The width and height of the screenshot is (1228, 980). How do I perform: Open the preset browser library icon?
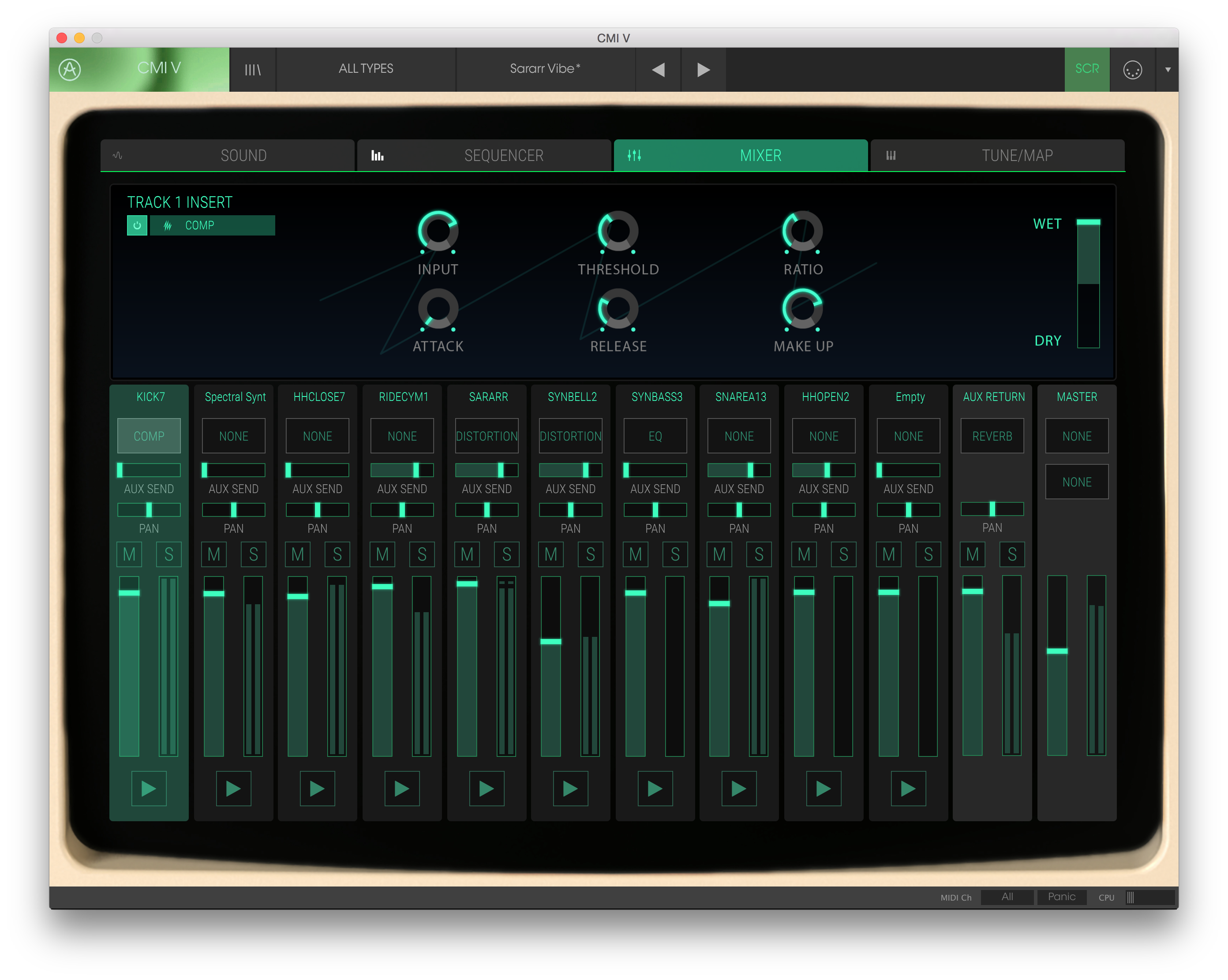tap(252, 70)
